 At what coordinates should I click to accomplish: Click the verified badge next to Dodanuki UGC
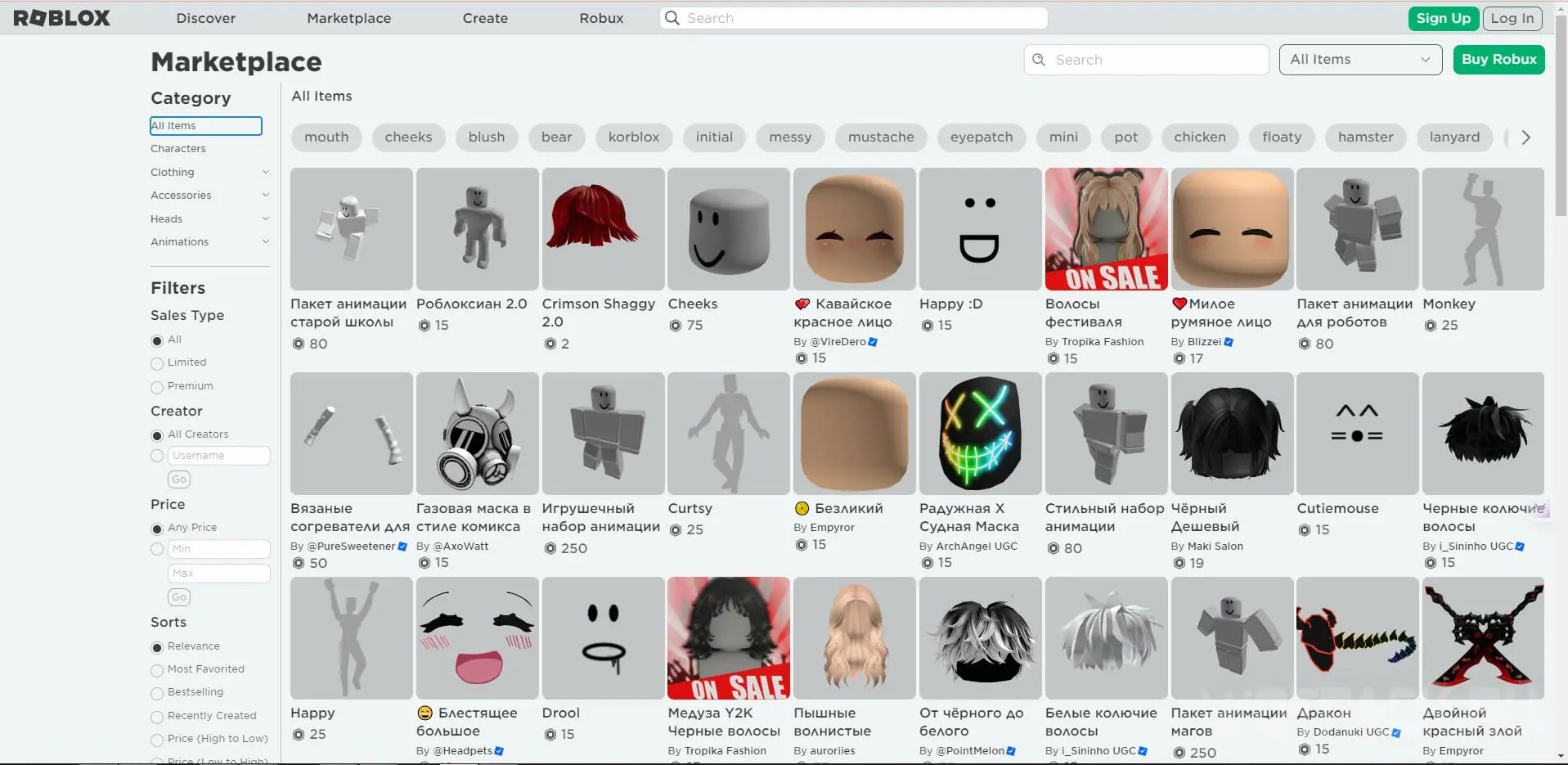[x=1396, y=732]
